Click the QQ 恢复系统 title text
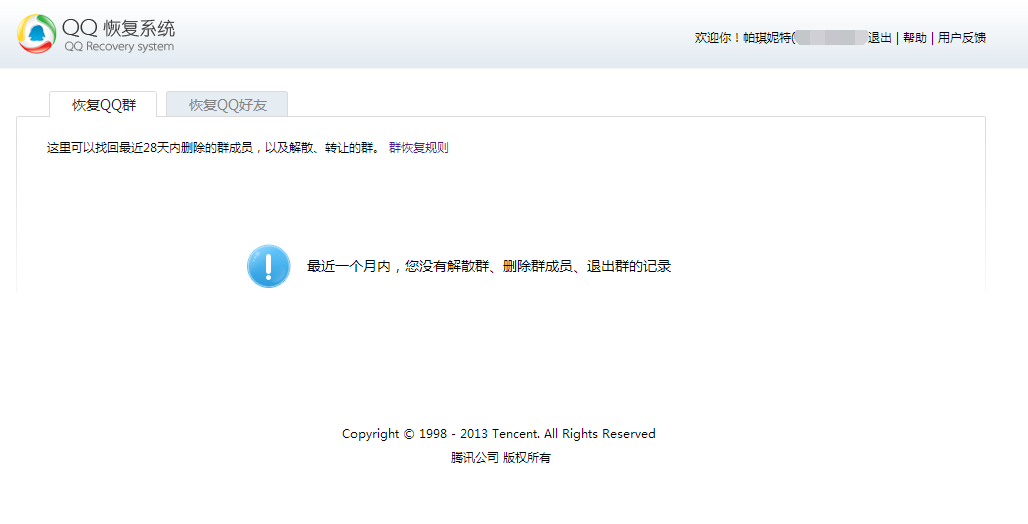The width and height of the screenshot is (1028, 524). point(119,28)
